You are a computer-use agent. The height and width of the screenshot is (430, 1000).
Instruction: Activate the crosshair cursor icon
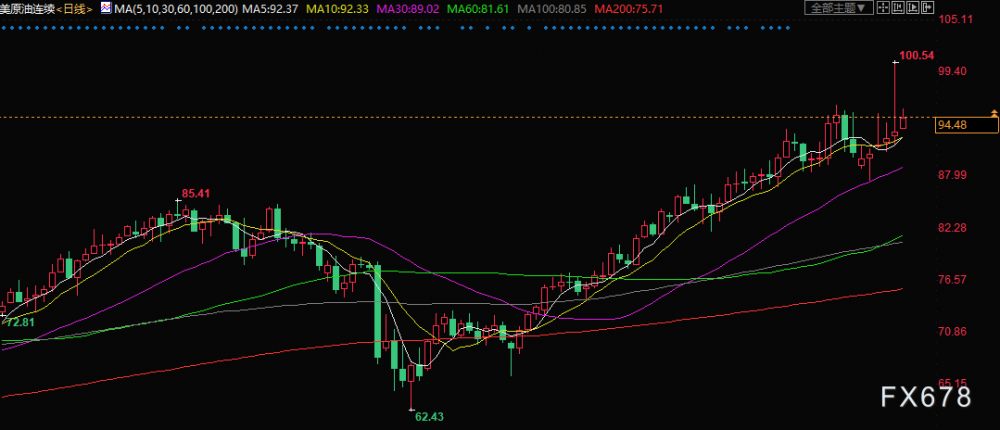point(883,8)
